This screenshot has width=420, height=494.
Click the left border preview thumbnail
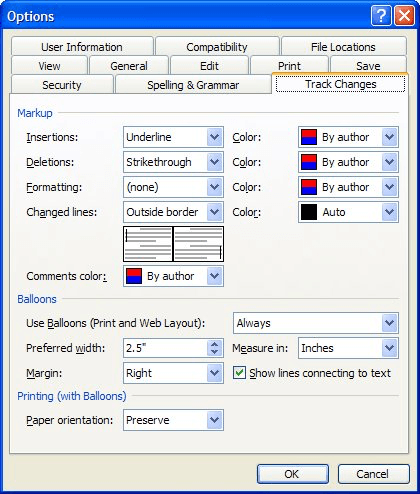pyautogui.click(x=148, y=244)
